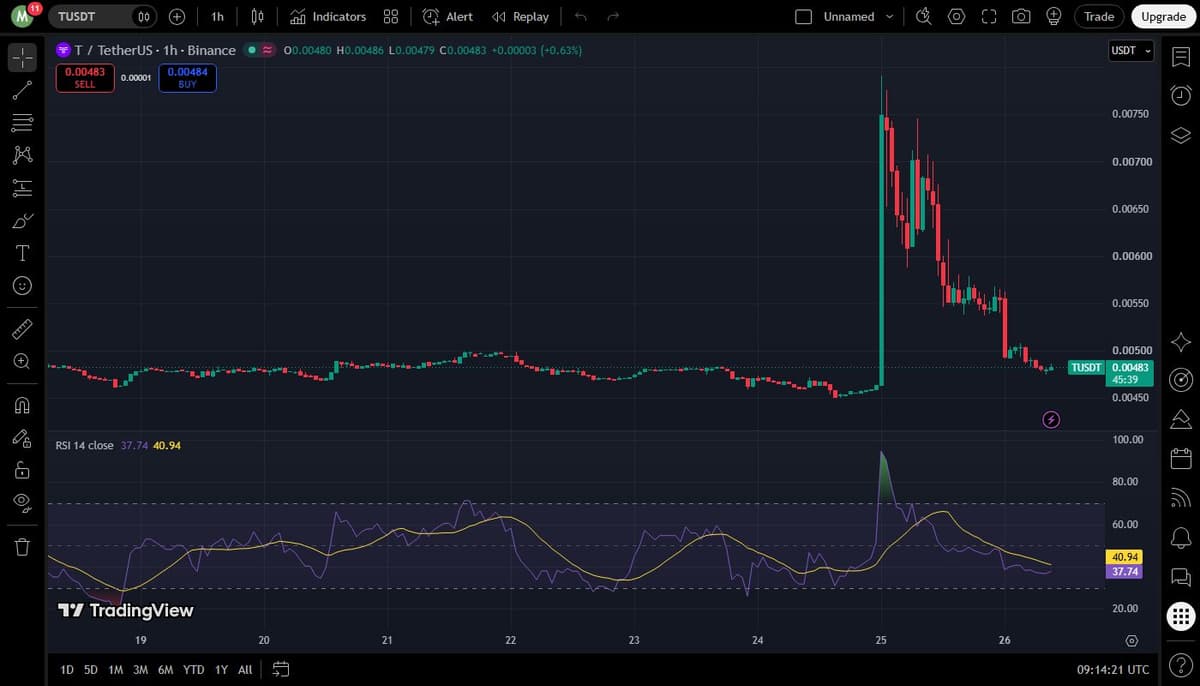Image resolution: width=1200 pixels, height=686 pixels.
Task: Click the 0.00483 SELL button
Action: pyautogui.click(x=85, y=78)
